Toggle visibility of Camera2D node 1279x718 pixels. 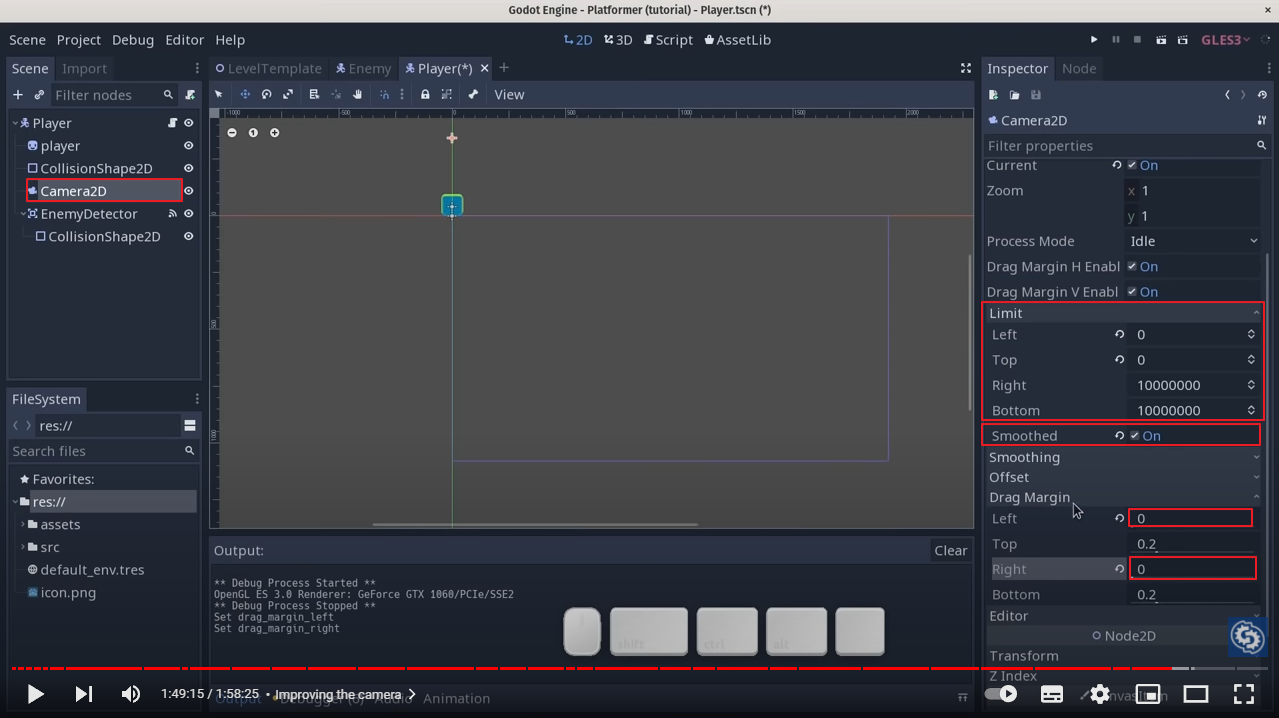[188, 191]
